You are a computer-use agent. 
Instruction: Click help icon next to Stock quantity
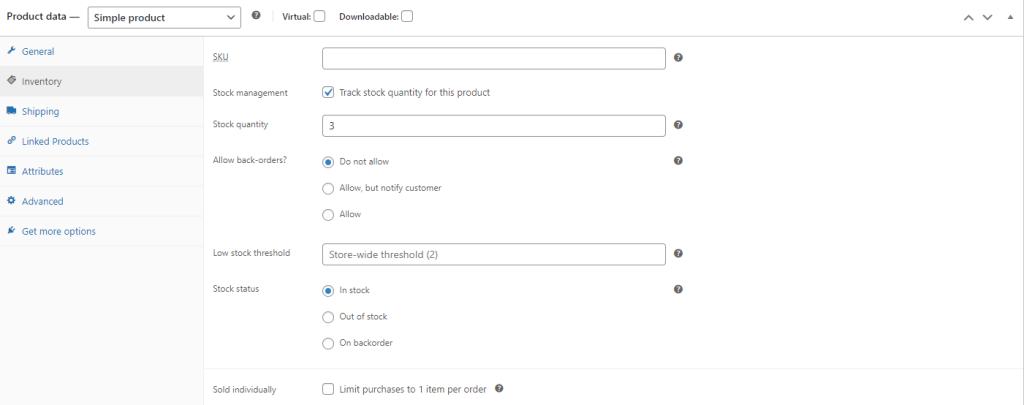tap(678, 125)
